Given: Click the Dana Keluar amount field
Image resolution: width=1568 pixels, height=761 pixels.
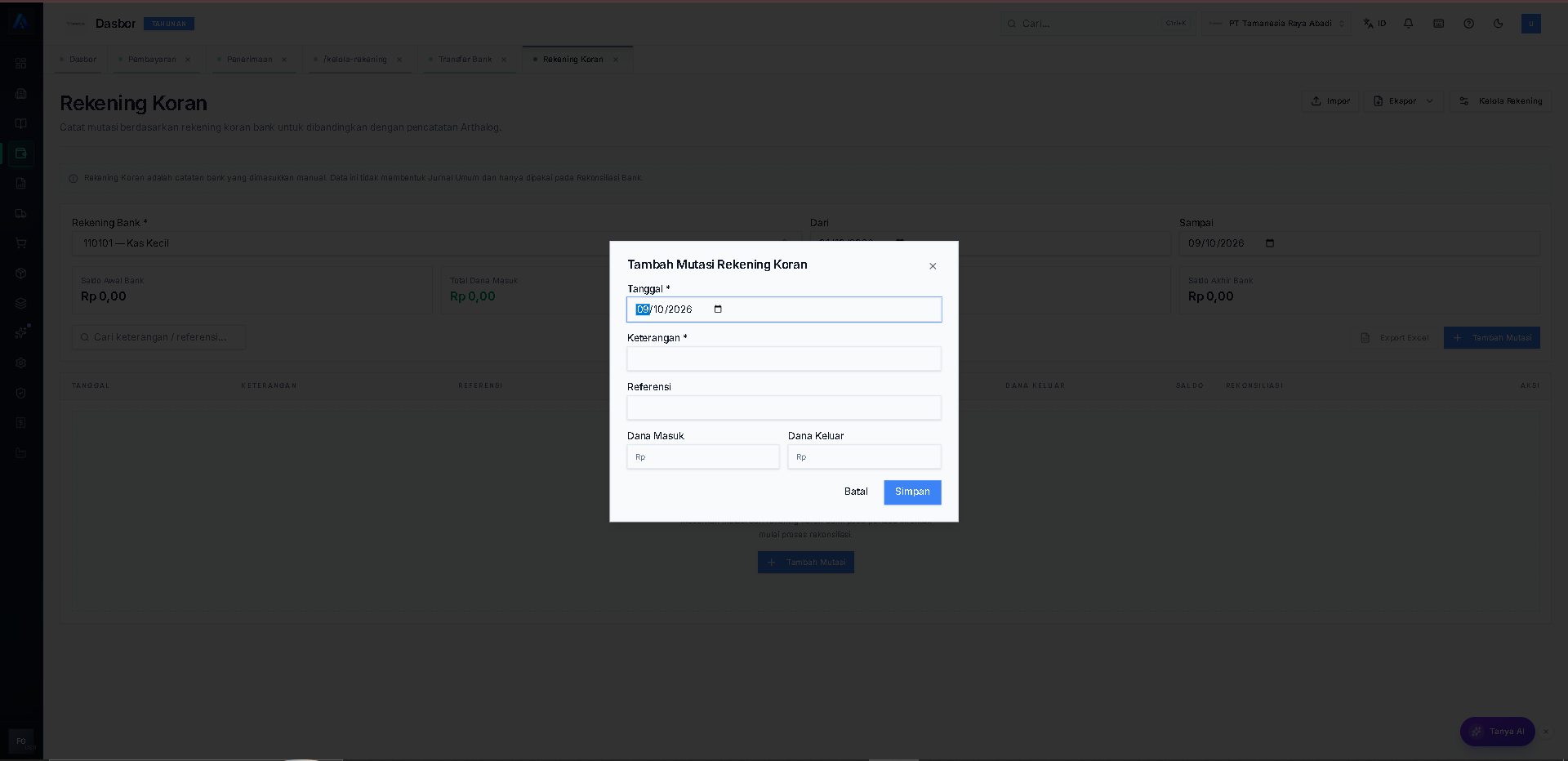Looking at the screenshot, I should click(x=864, y=456).
